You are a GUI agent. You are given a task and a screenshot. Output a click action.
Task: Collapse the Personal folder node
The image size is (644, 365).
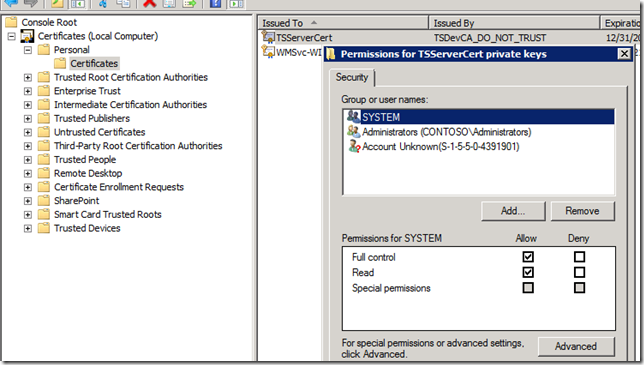pyautogui.click(x=28, y=50)
